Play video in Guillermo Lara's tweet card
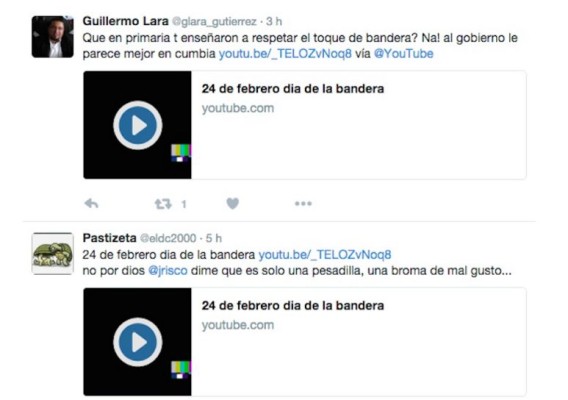 (x=138, y=125)
